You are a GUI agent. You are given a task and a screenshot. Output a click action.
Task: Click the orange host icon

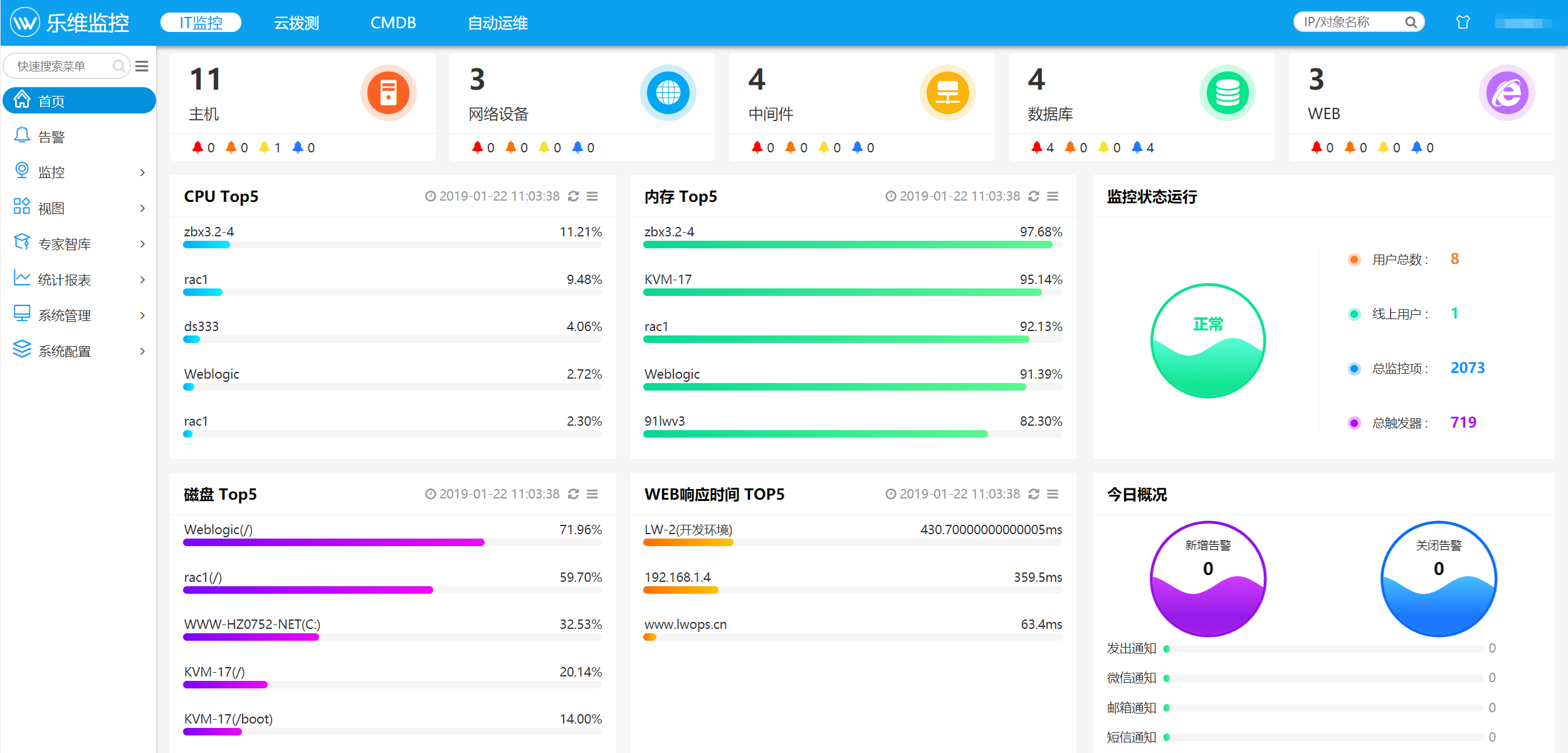click(x=388, y=93)
